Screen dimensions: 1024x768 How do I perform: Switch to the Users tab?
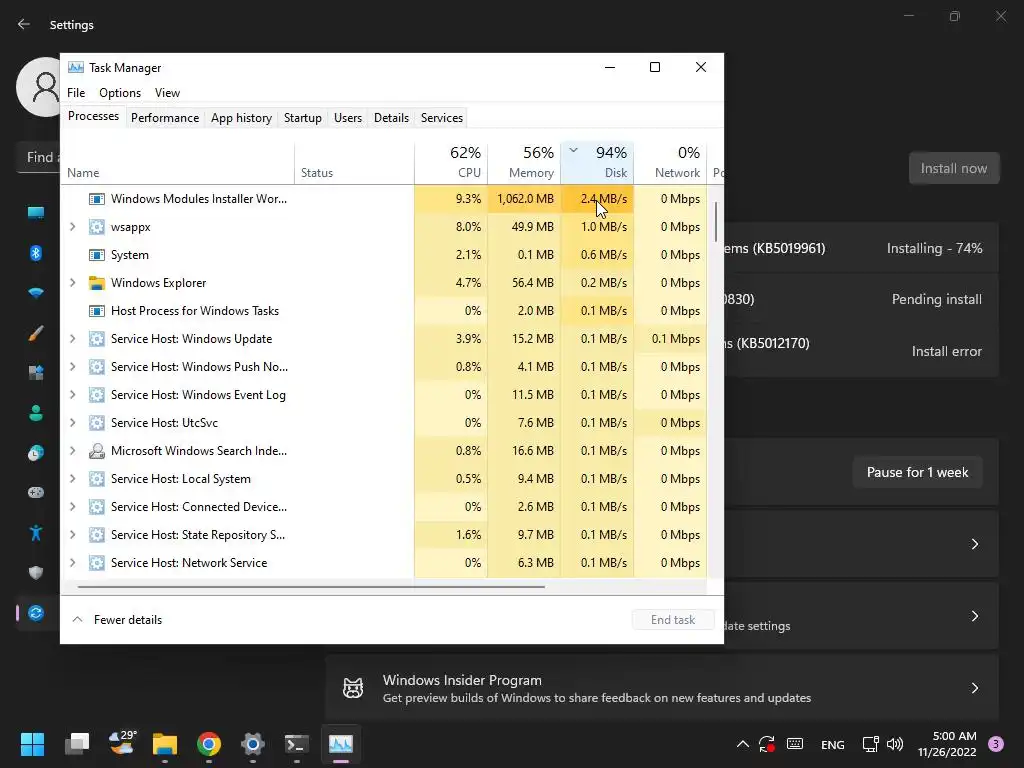[347, 118]
